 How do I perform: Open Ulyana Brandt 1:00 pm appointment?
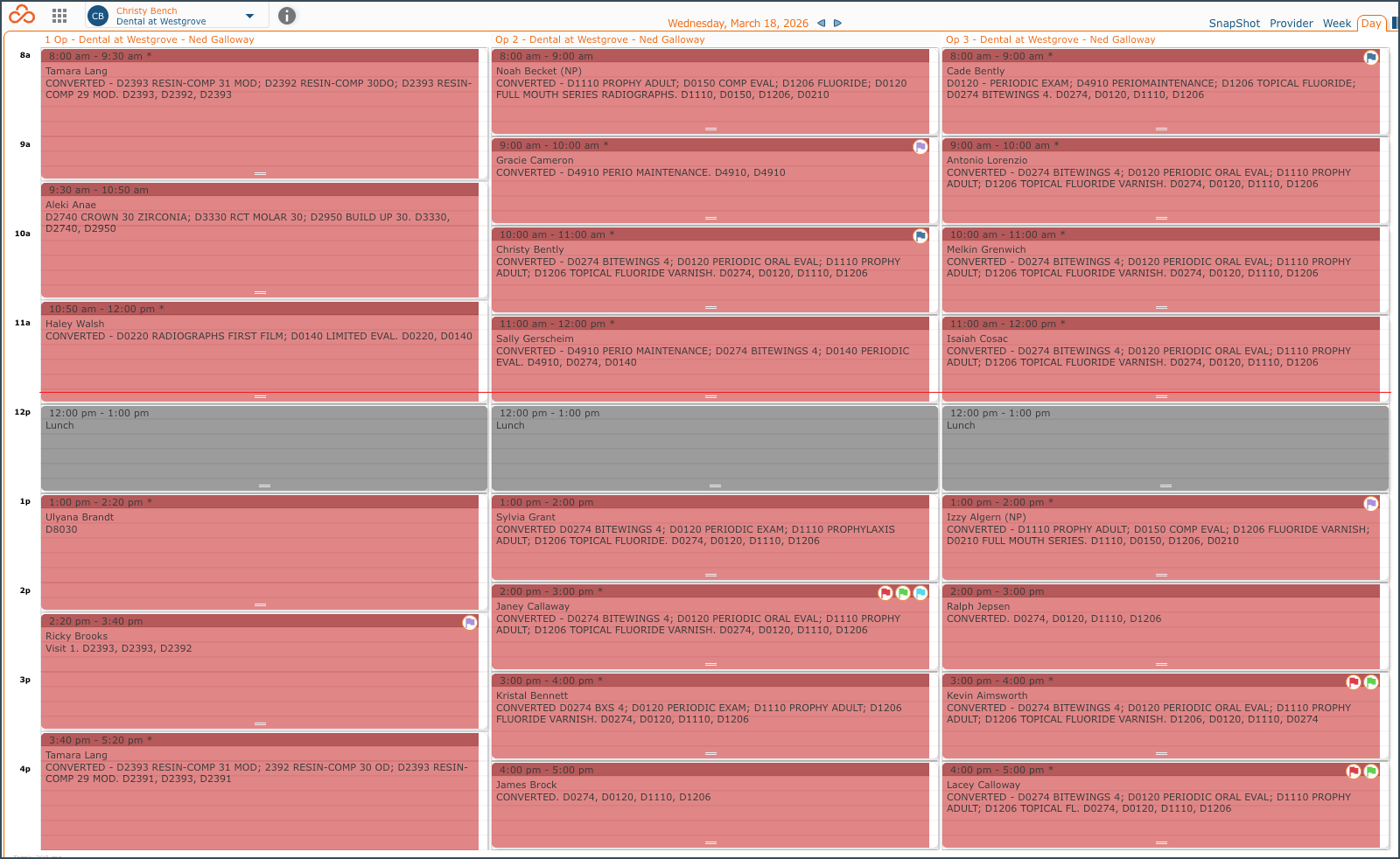point(260,553)
